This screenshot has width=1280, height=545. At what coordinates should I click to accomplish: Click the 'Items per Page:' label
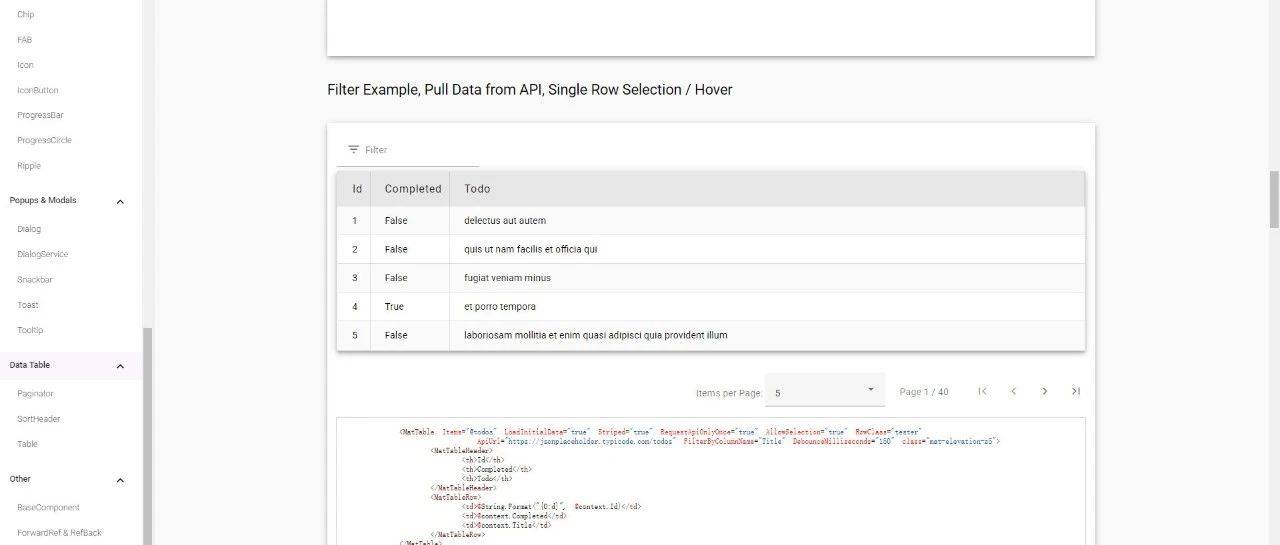[x=730, y=393]
